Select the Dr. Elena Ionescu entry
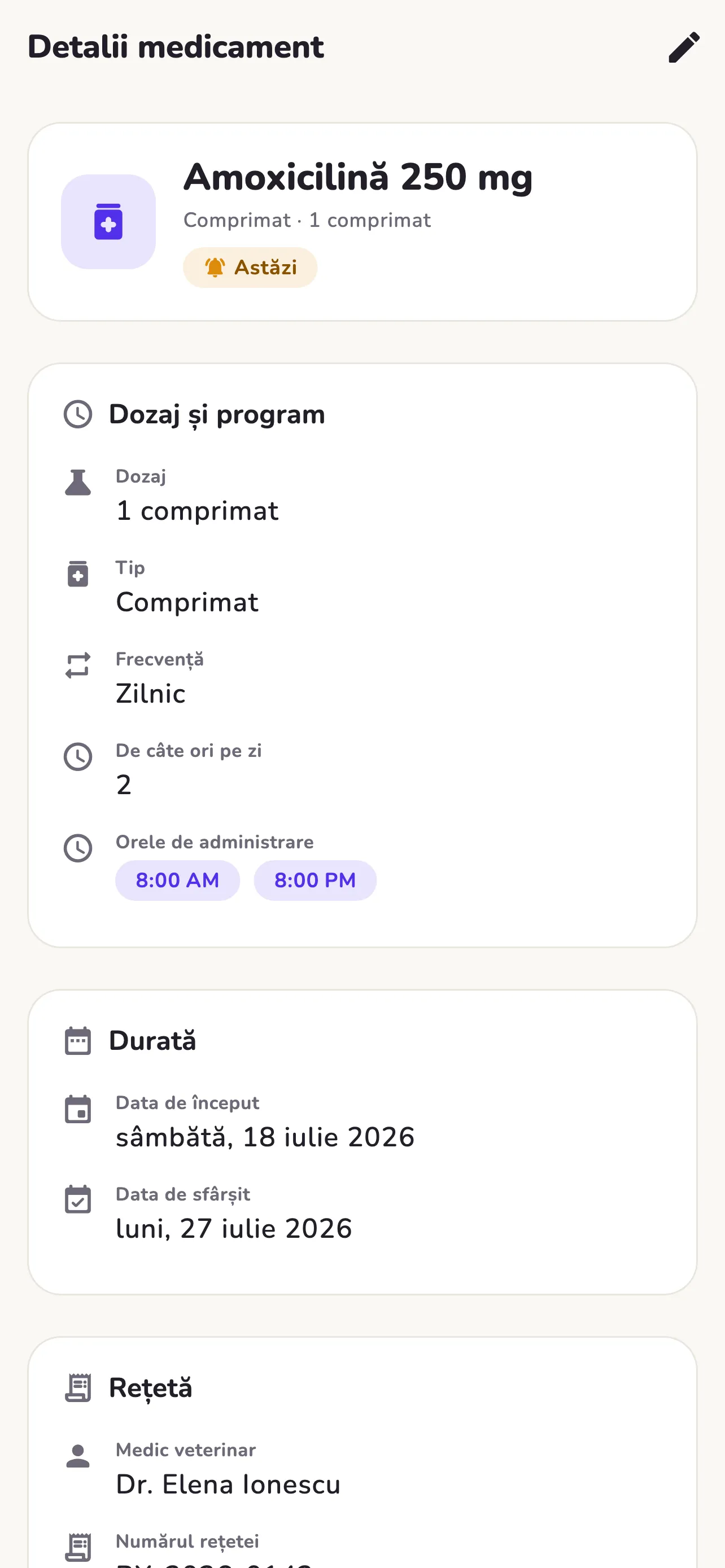Image resolution: width=725 pixels, height=1568 pixels. pyautogui.click(x=228, y=1484)
